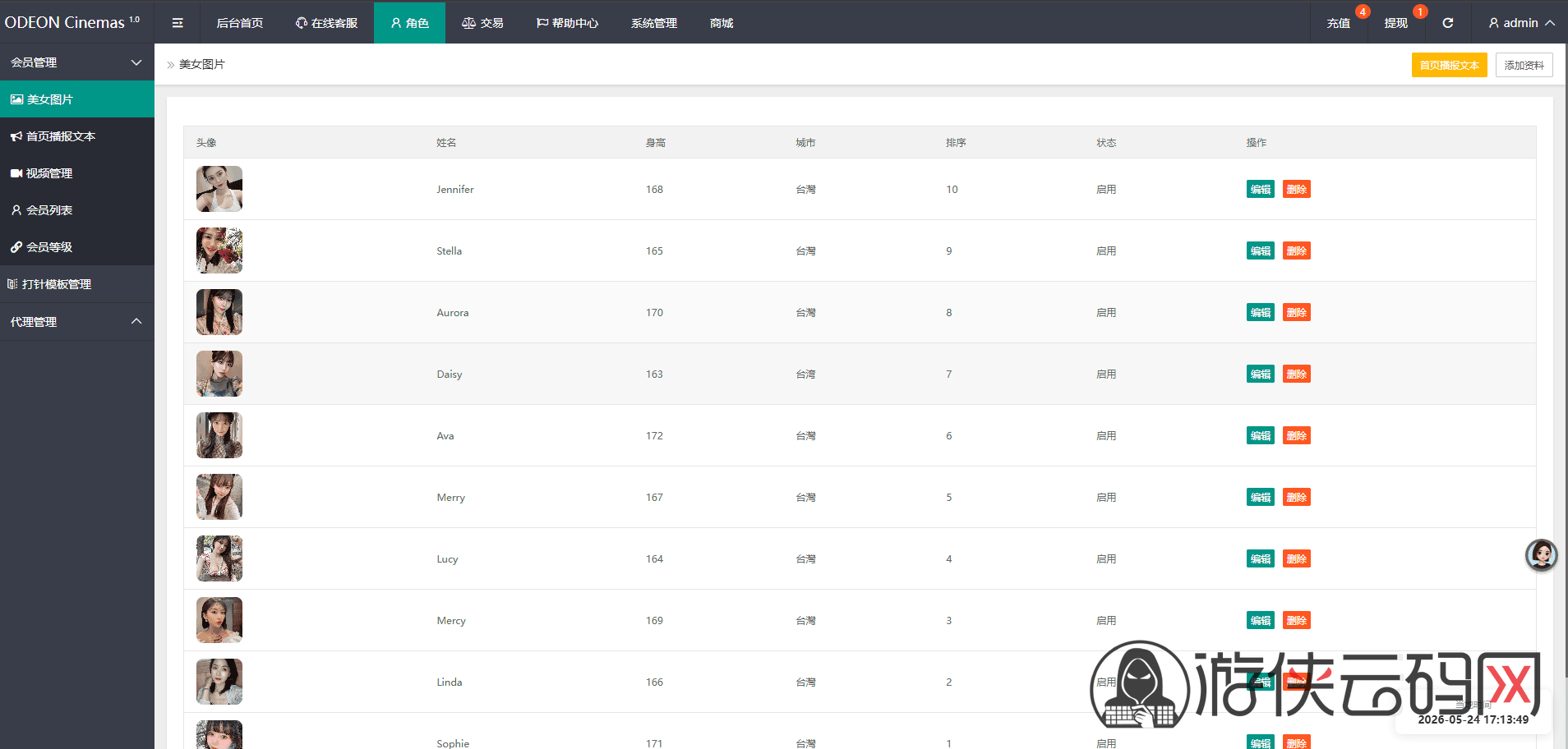Click the 添加资料 button
The width and height of the screenshot is (1568, 749).
(x=1524, y=65)
